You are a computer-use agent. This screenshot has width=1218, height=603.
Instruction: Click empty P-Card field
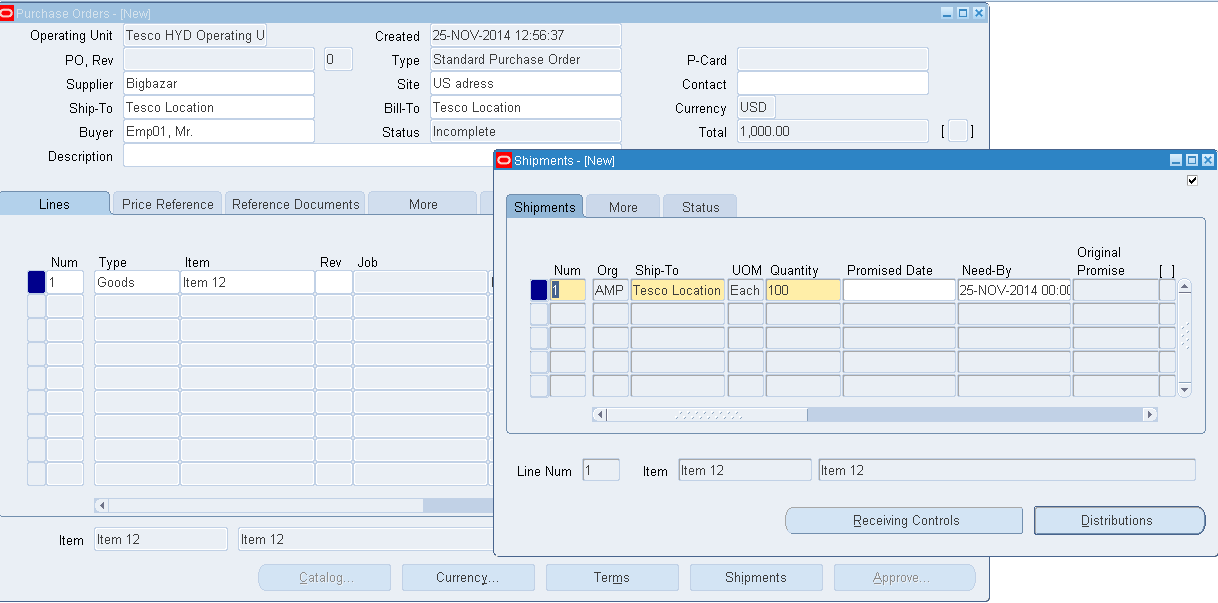[833, 59]
